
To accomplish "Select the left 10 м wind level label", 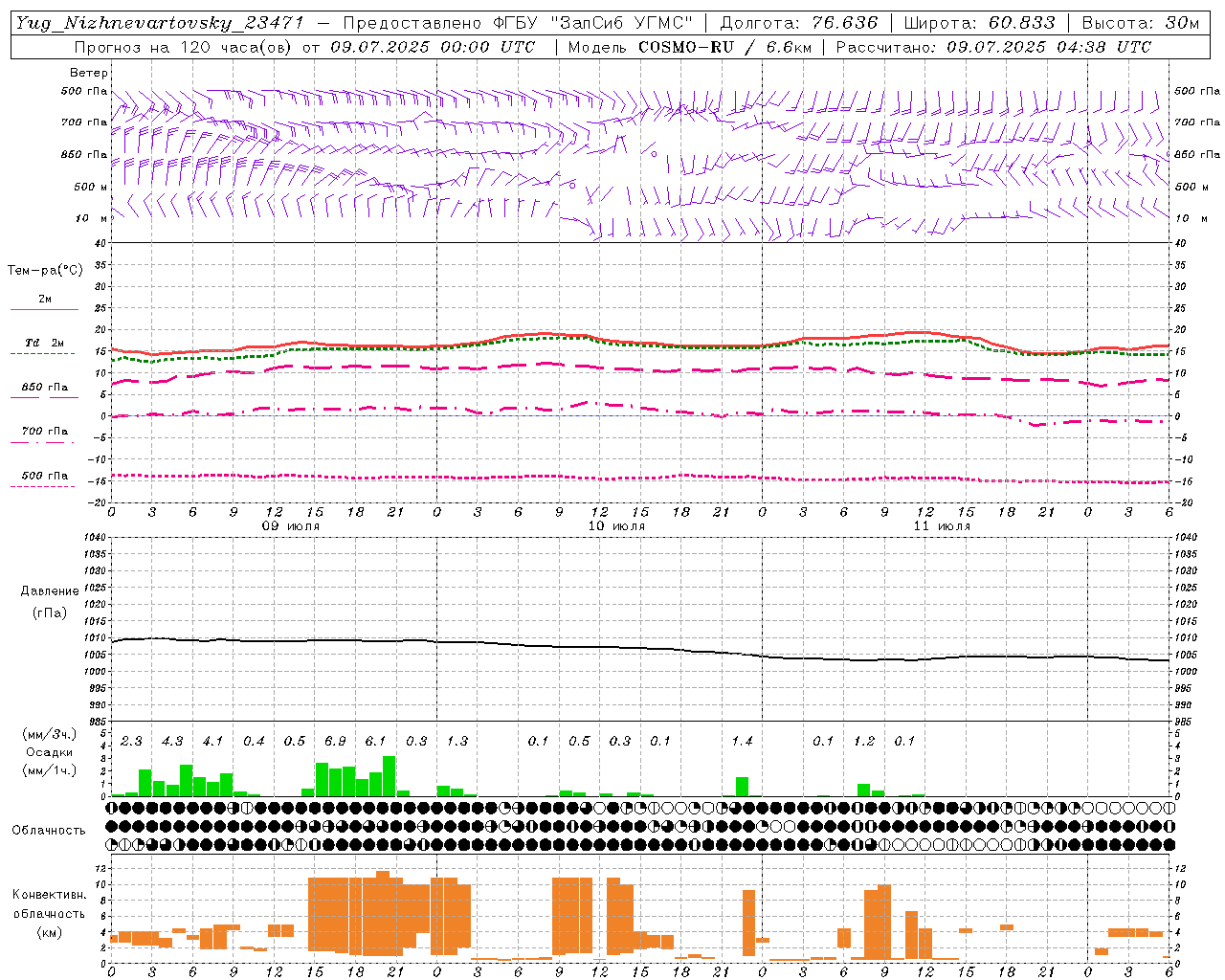I will 91,218.
